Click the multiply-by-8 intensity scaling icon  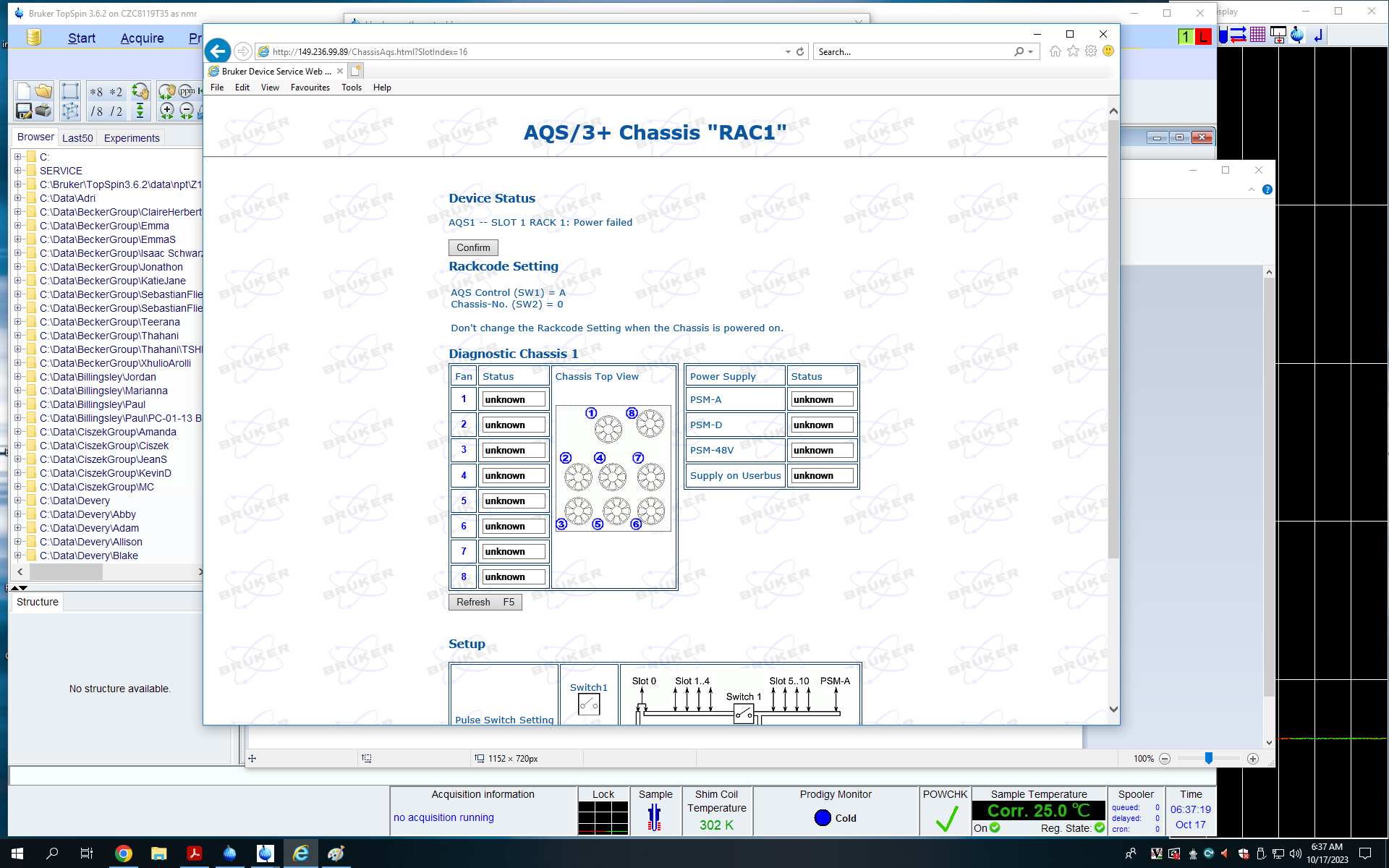tap(96, 92)
